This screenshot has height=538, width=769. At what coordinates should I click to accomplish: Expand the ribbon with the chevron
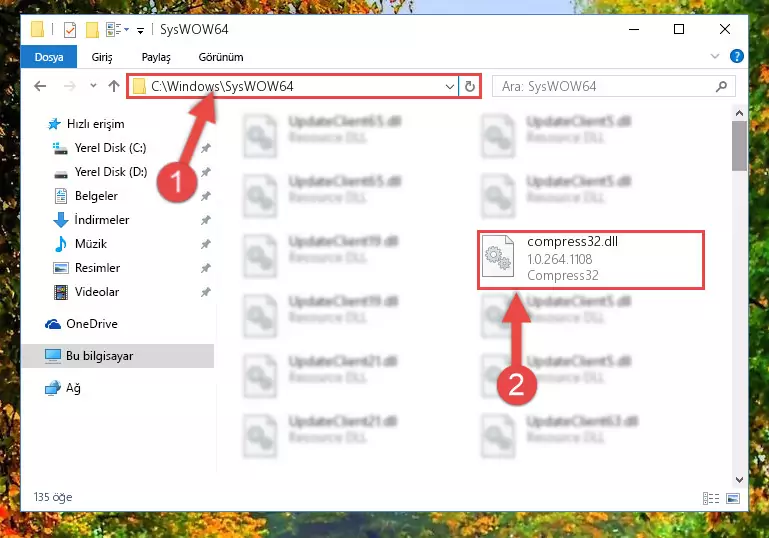(715, 56)
